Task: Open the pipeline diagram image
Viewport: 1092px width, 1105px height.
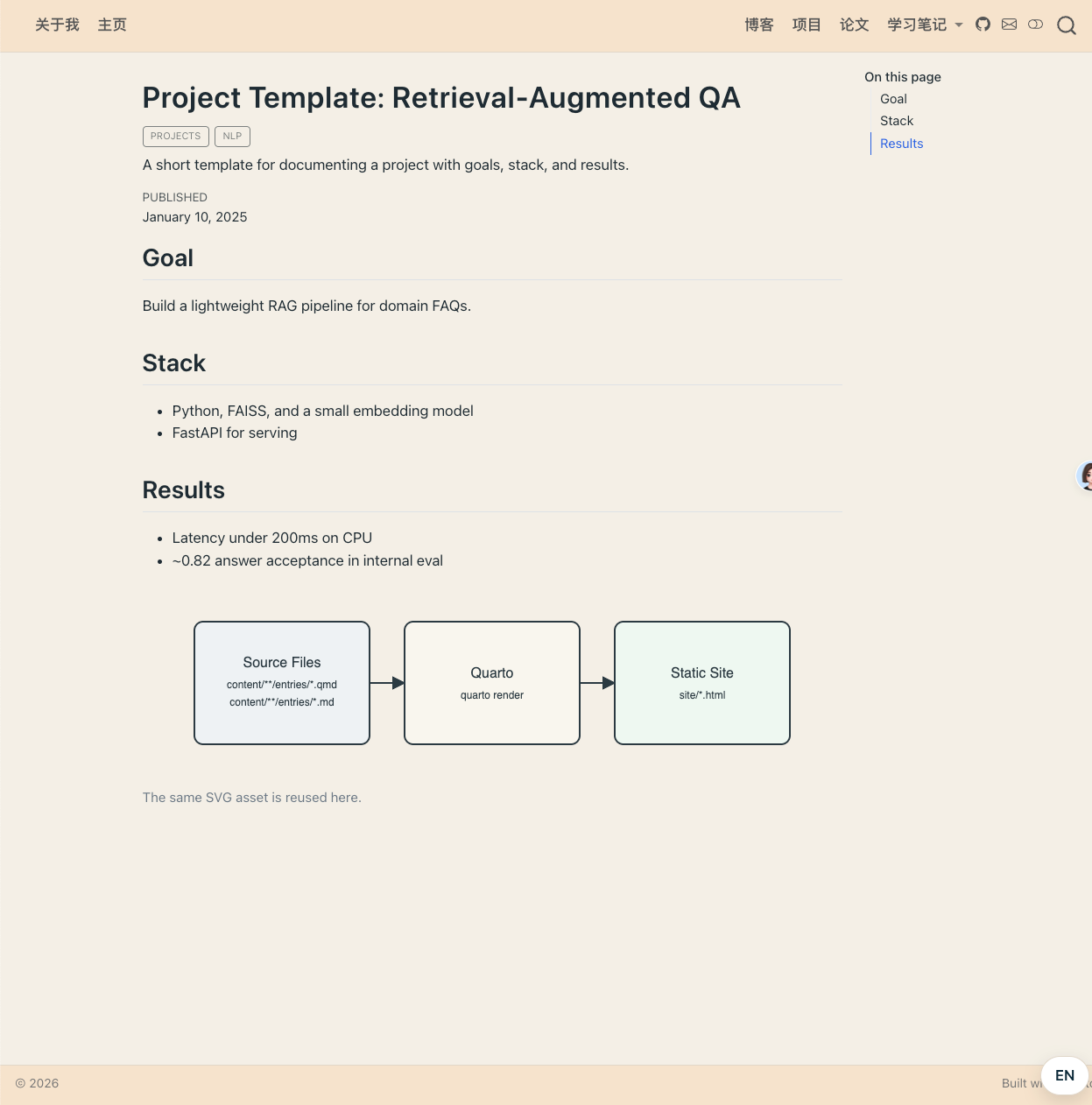Action: 492,683
